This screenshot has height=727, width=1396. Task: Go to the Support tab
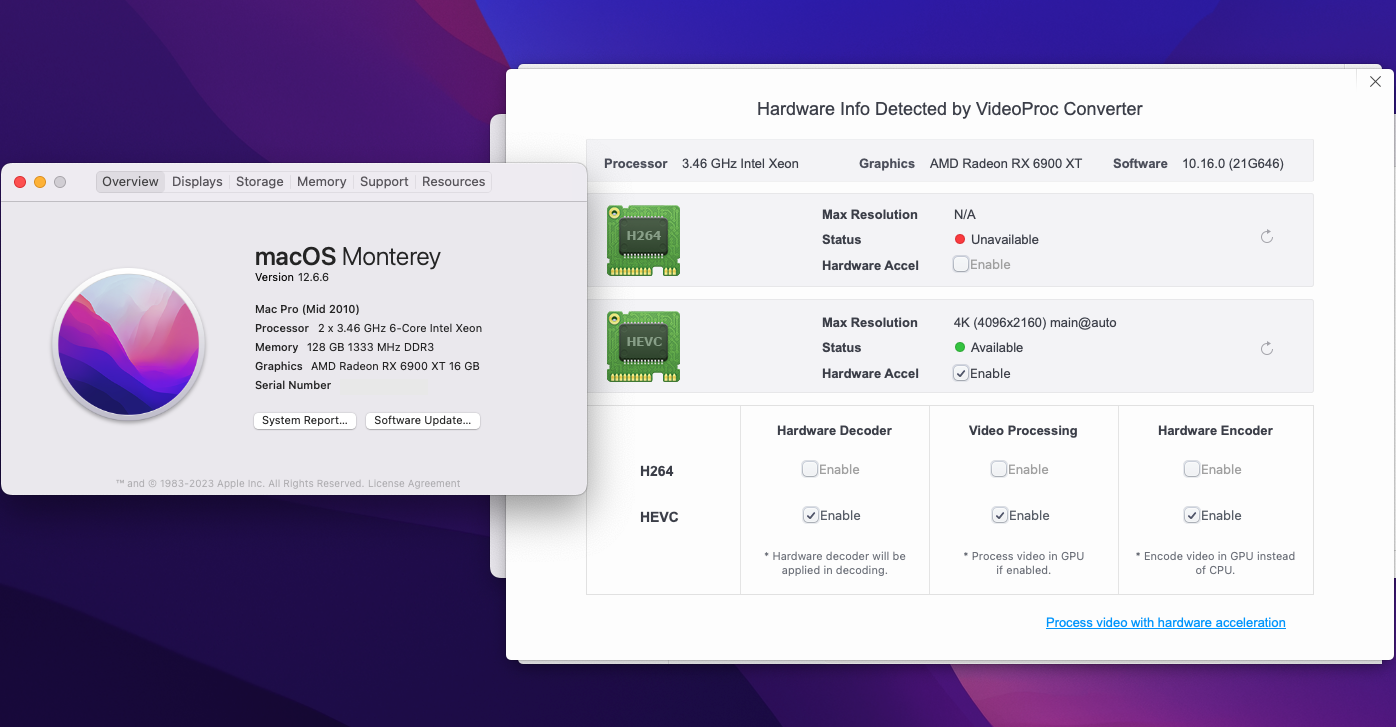(384, 182)
